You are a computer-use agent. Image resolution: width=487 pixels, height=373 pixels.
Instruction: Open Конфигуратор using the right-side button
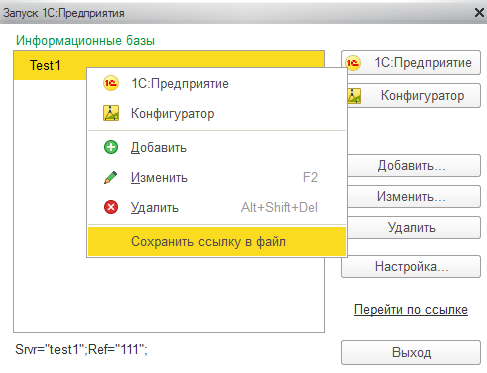[x=414, y=96]
